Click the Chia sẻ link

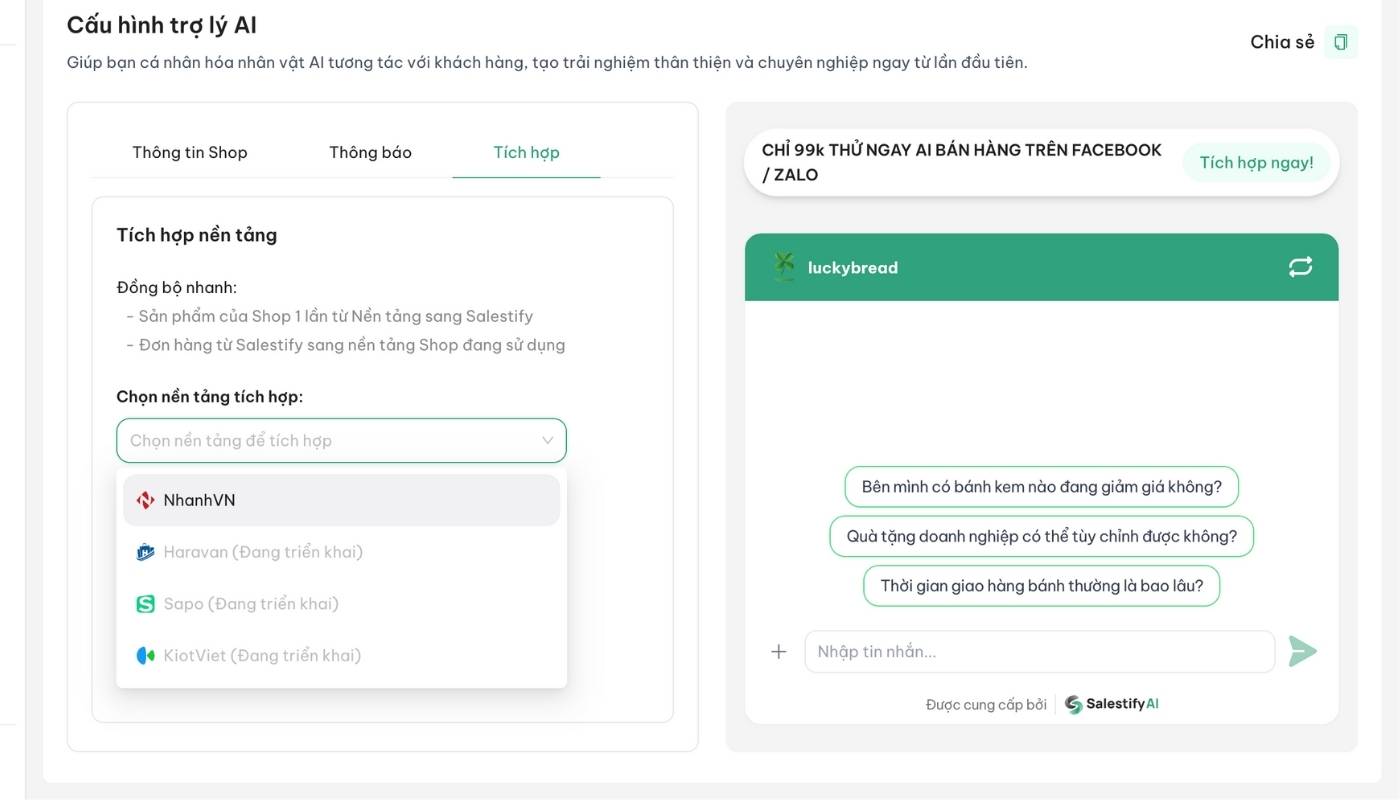[x=1281, y=42]
